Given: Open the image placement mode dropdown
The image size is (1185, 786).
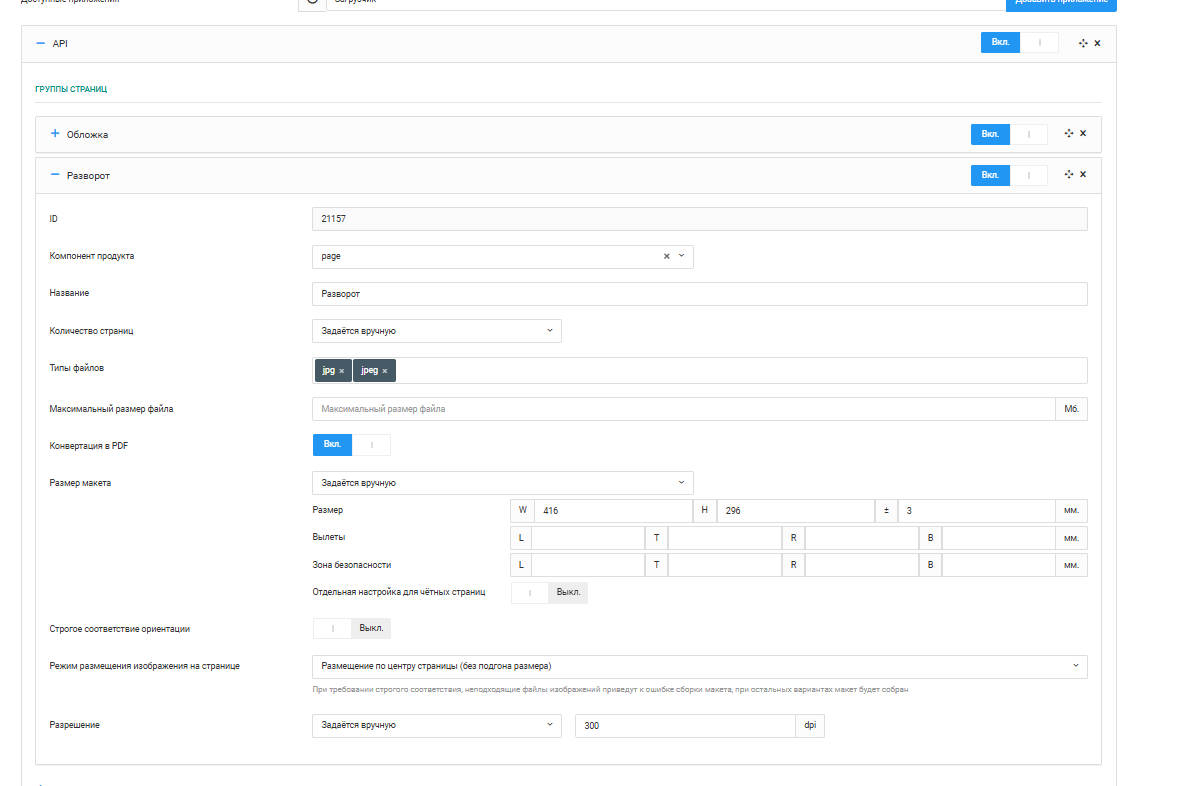Looking at the screenshot, I should 700,667.
